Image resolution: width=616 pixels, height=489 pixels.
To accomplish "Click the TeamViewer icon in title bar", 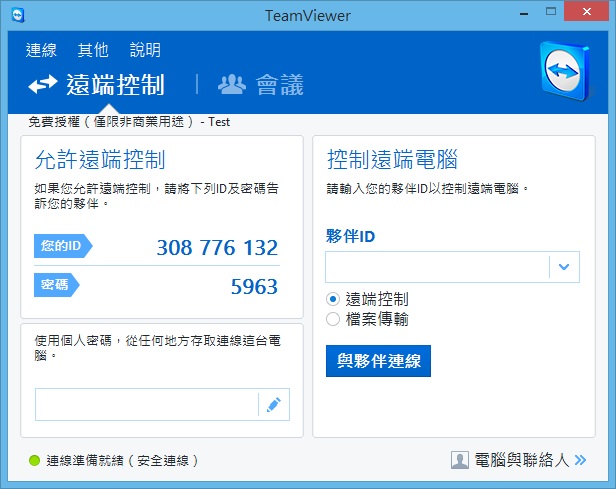I will pyautogui.click(x=18, y=15).
